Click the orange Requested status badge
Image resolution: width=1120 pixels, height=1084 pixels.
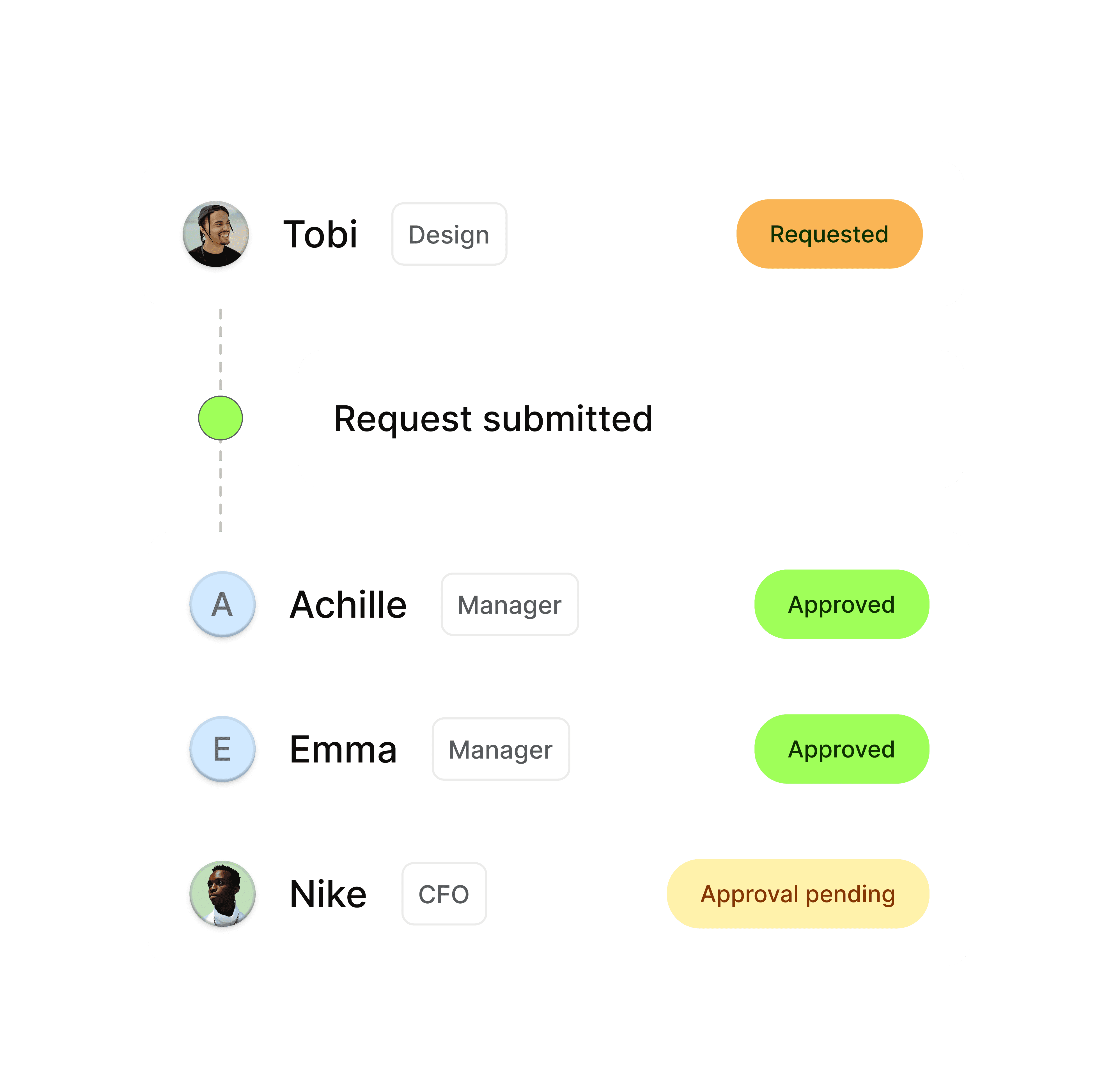point(829,234)
